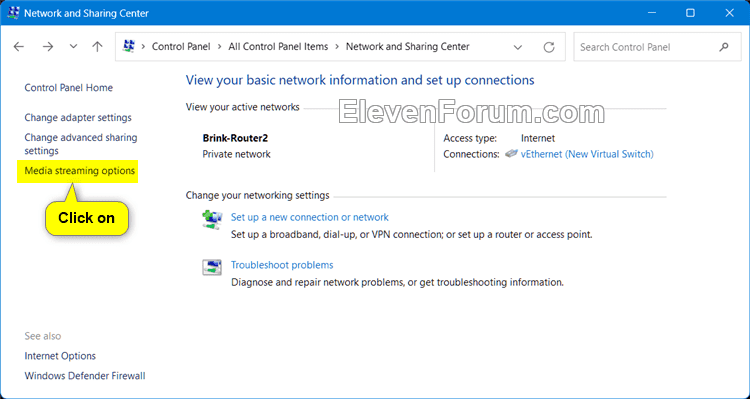Open Control Panel Home

68,88
